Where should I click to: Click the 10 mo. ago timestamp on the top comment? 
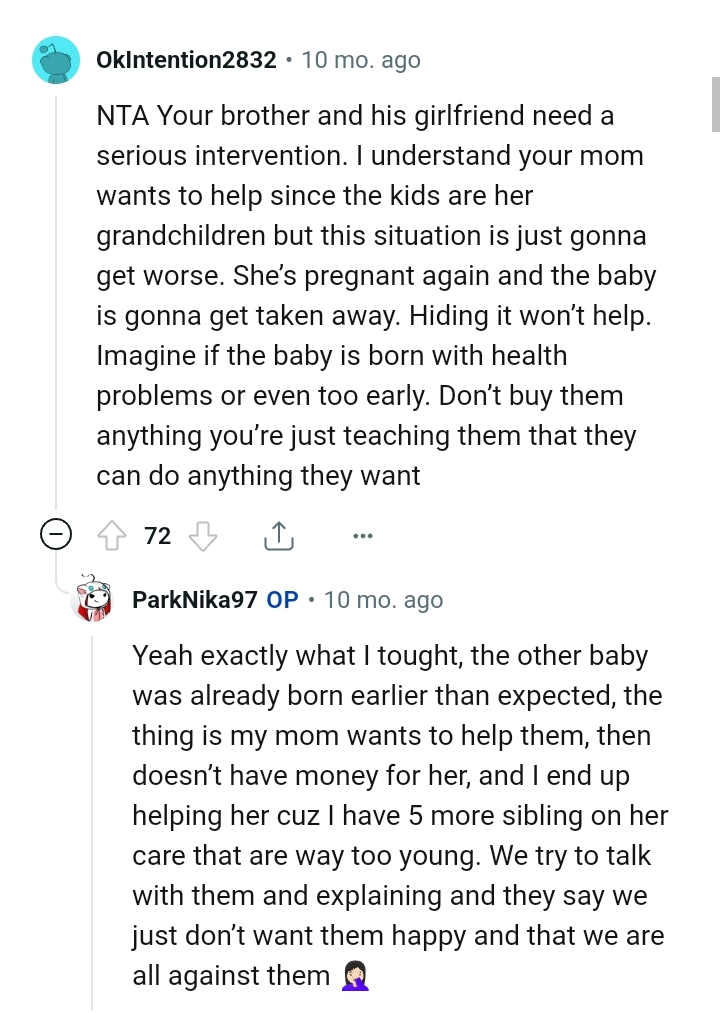pos(361,59)
